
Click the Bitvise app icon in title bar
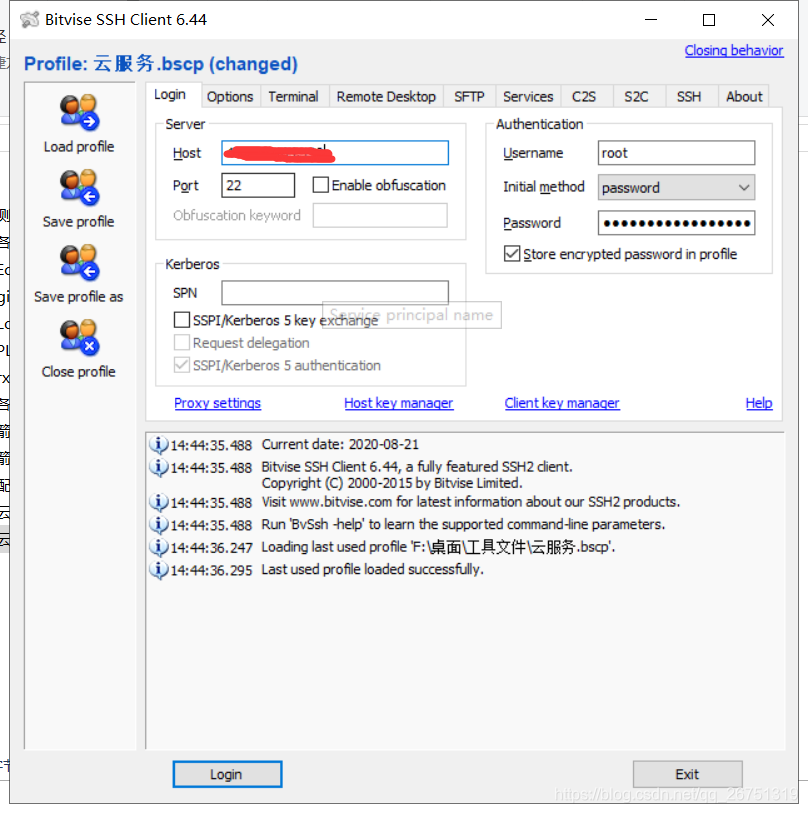pyautogui.click(x=30, y=20)
